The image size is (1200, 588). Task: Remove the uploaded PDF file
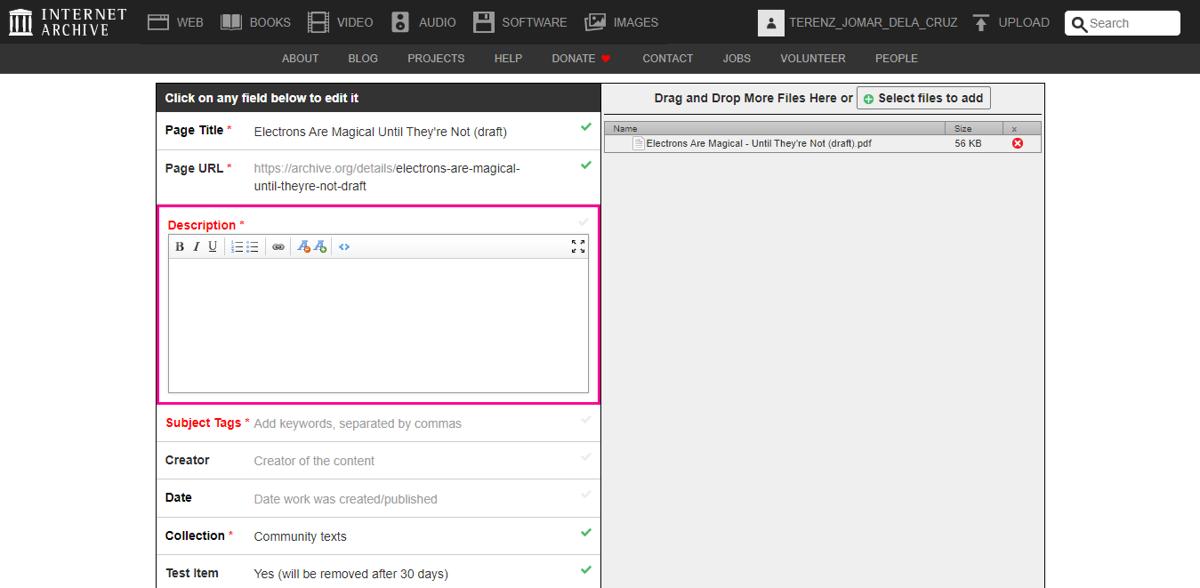pos(1018,143)
